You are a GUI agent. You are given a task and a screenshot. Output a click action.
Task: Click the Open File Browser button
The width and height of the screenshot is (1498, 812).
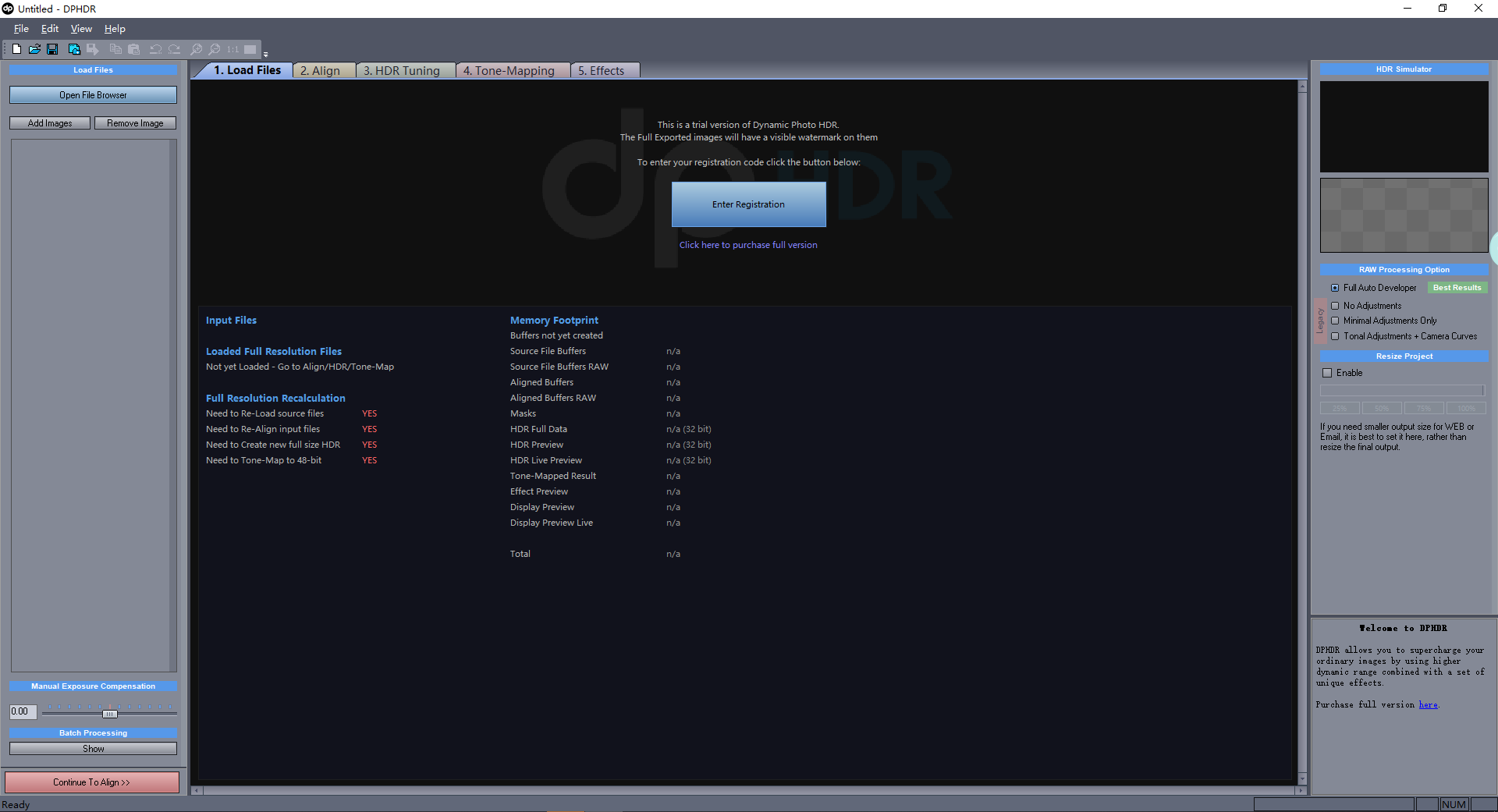click(x=93, y=95)
